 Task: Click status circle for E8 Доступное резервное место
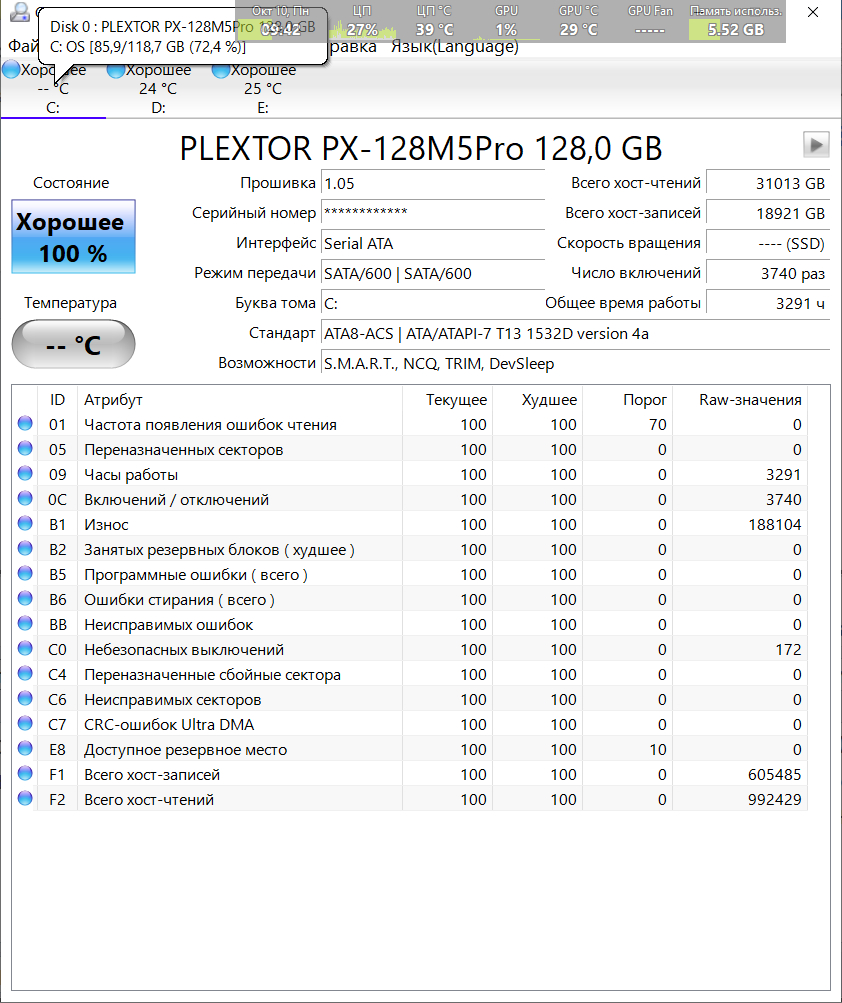click(25, 748)
